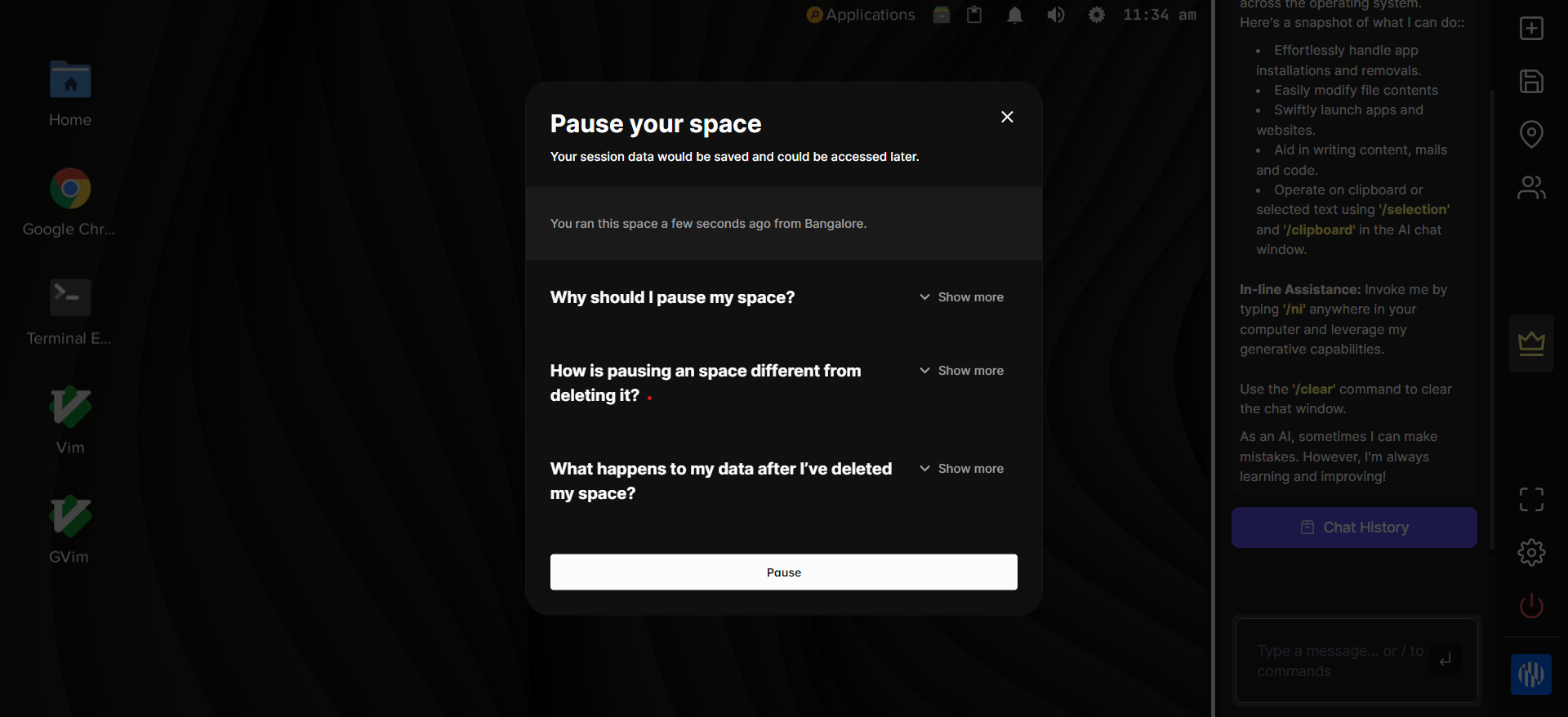This screenshot has height=717, width=1568.
Task: Click the save disk icon in sidebar
Action: [x=1531, y=82]
